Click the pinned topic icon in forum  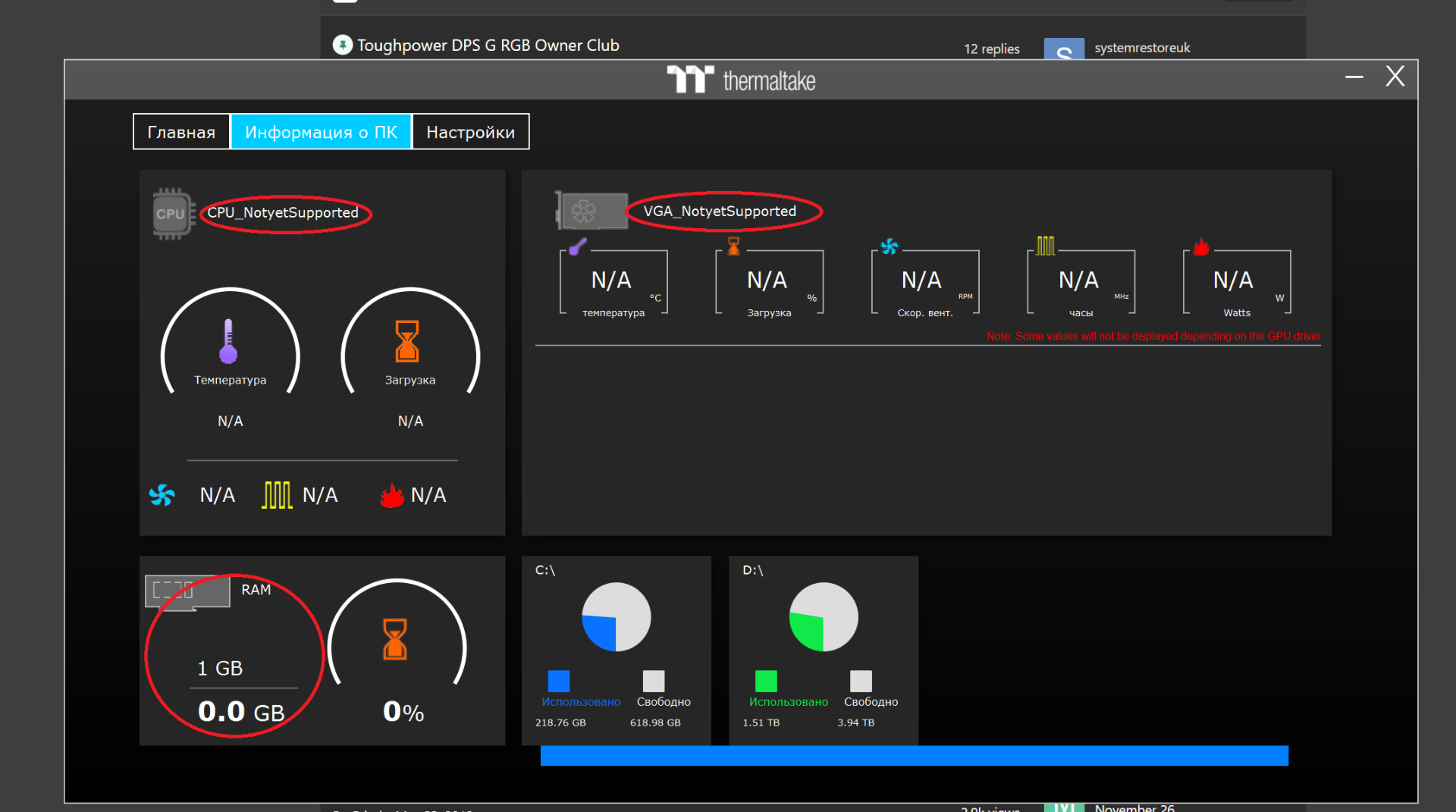343,45
